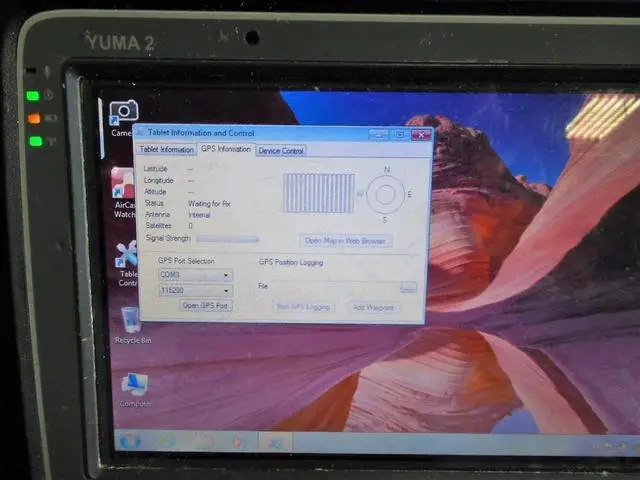Click the Signal Strength progress bar
The width and height of the screenshot is (640, 480).
pyautogui.click(x=227, y=239)
